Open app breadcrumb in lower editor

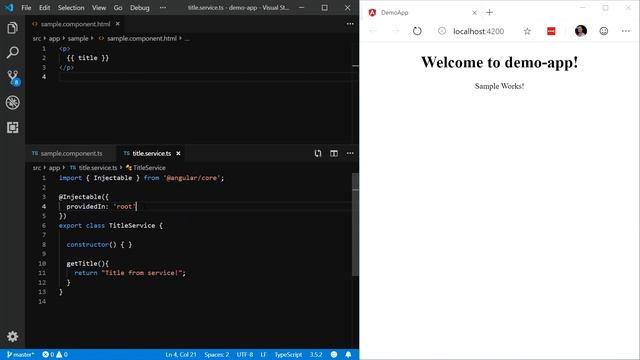[54, 168]
